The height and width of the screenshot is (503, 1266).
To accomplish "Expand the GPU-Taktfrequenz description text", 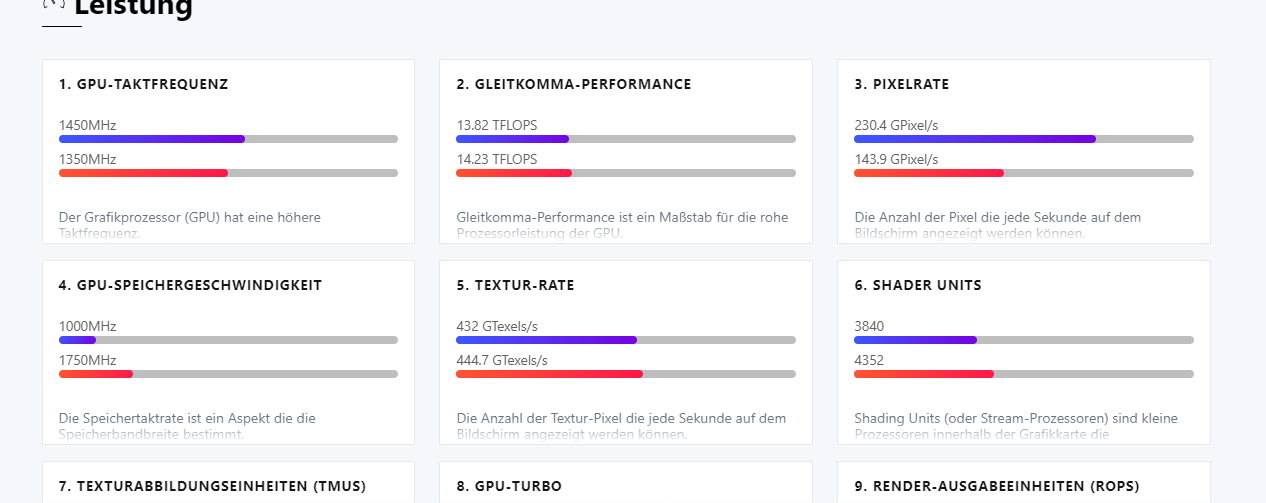I will click(x=189, y=225).
